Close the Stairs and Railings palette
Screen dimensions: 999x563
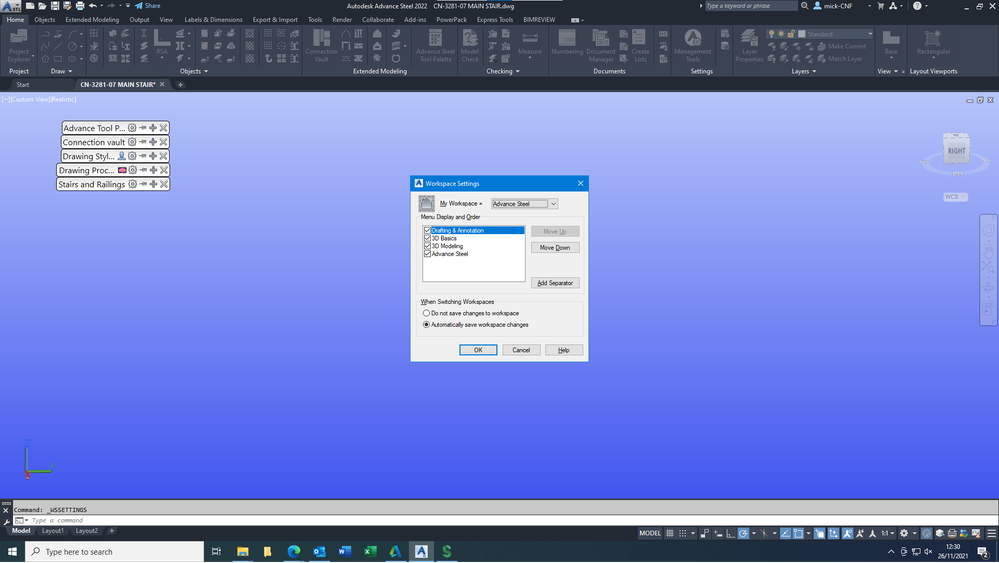pyautogui.click(x=164, y=184)
